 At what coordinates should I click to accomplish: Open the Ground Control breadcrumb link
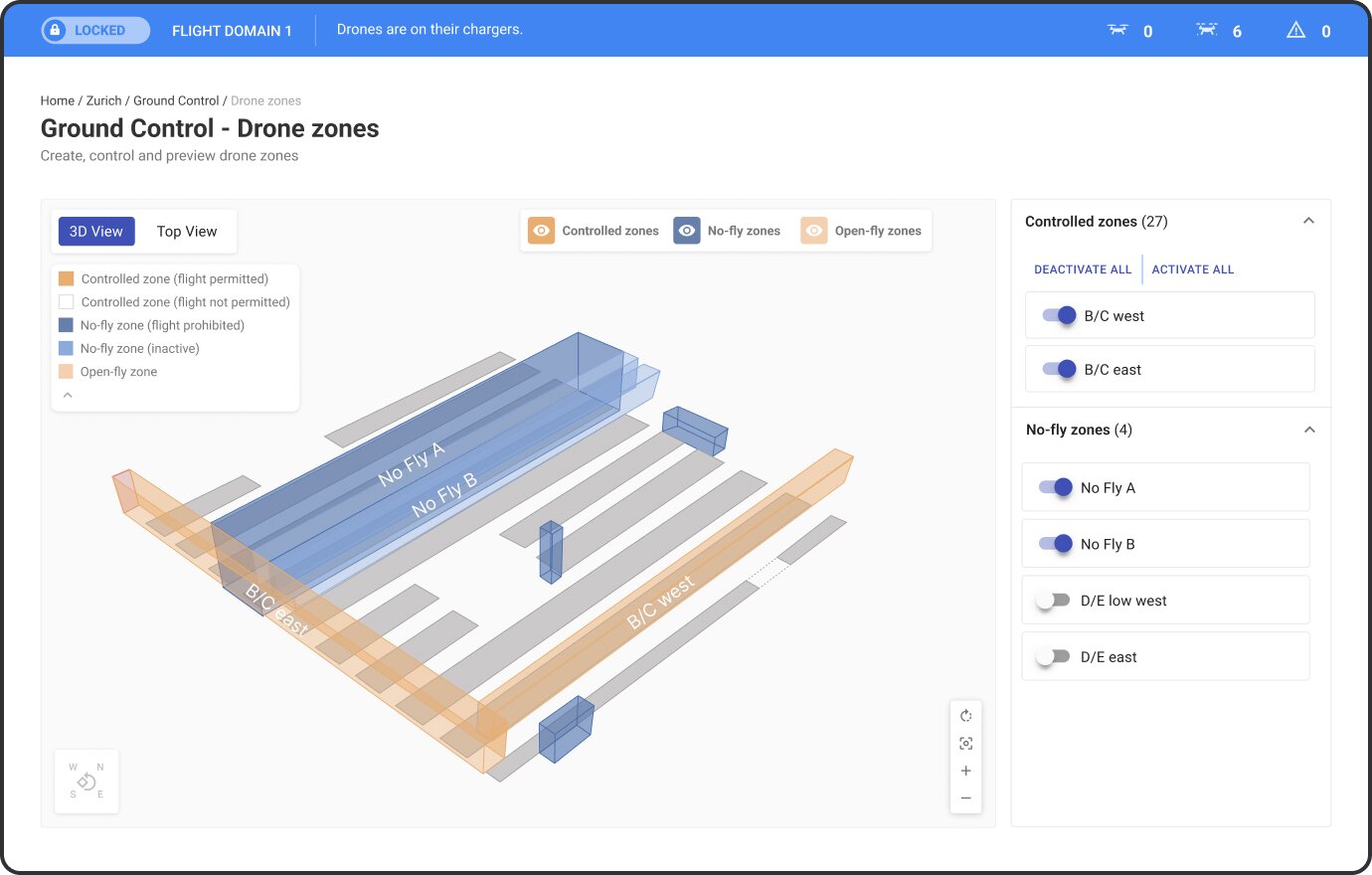176,100
